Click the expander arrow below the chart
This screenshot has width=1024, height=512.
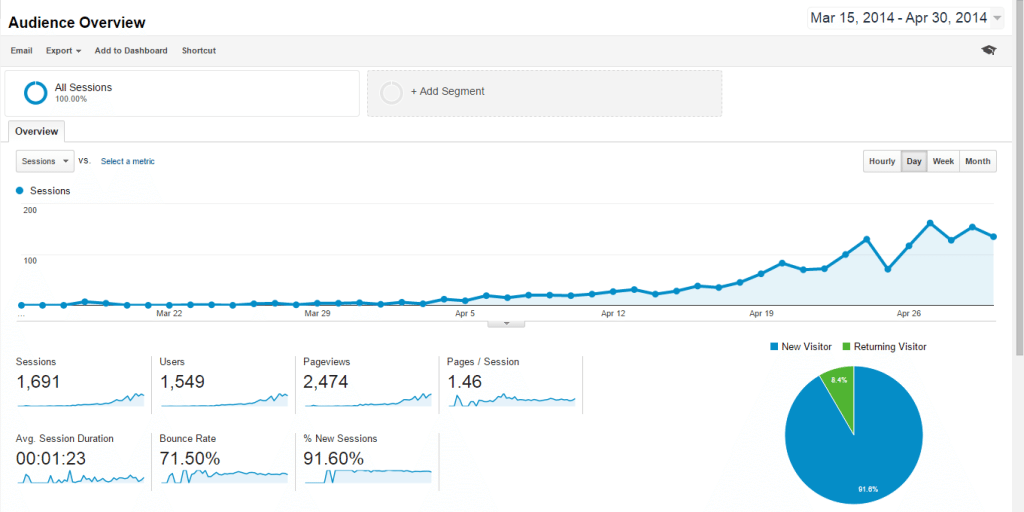click(x=506, y=323)
